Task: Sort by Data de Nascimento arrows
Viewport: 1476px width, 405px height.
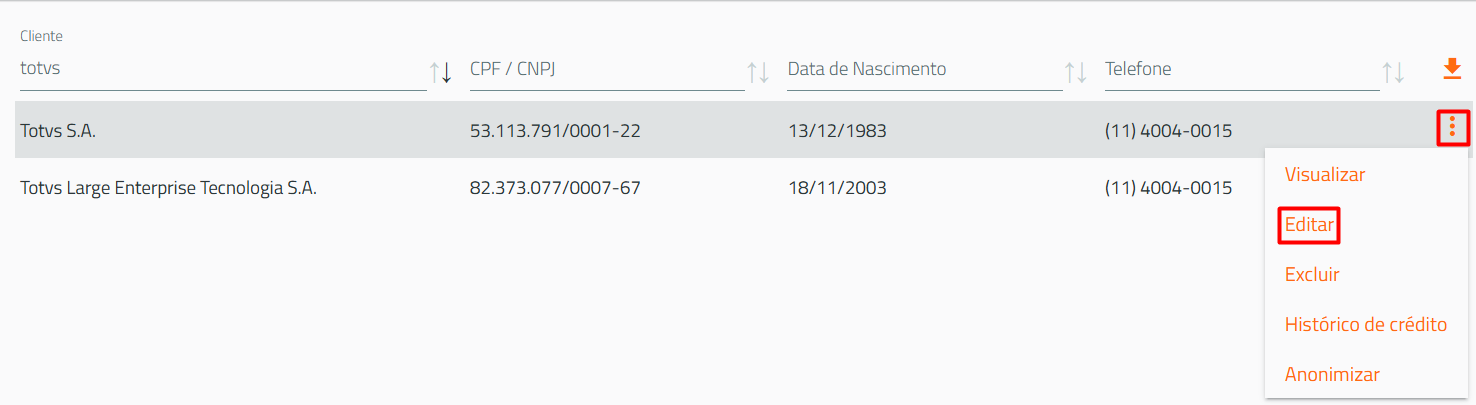Action: [1076, 72]
